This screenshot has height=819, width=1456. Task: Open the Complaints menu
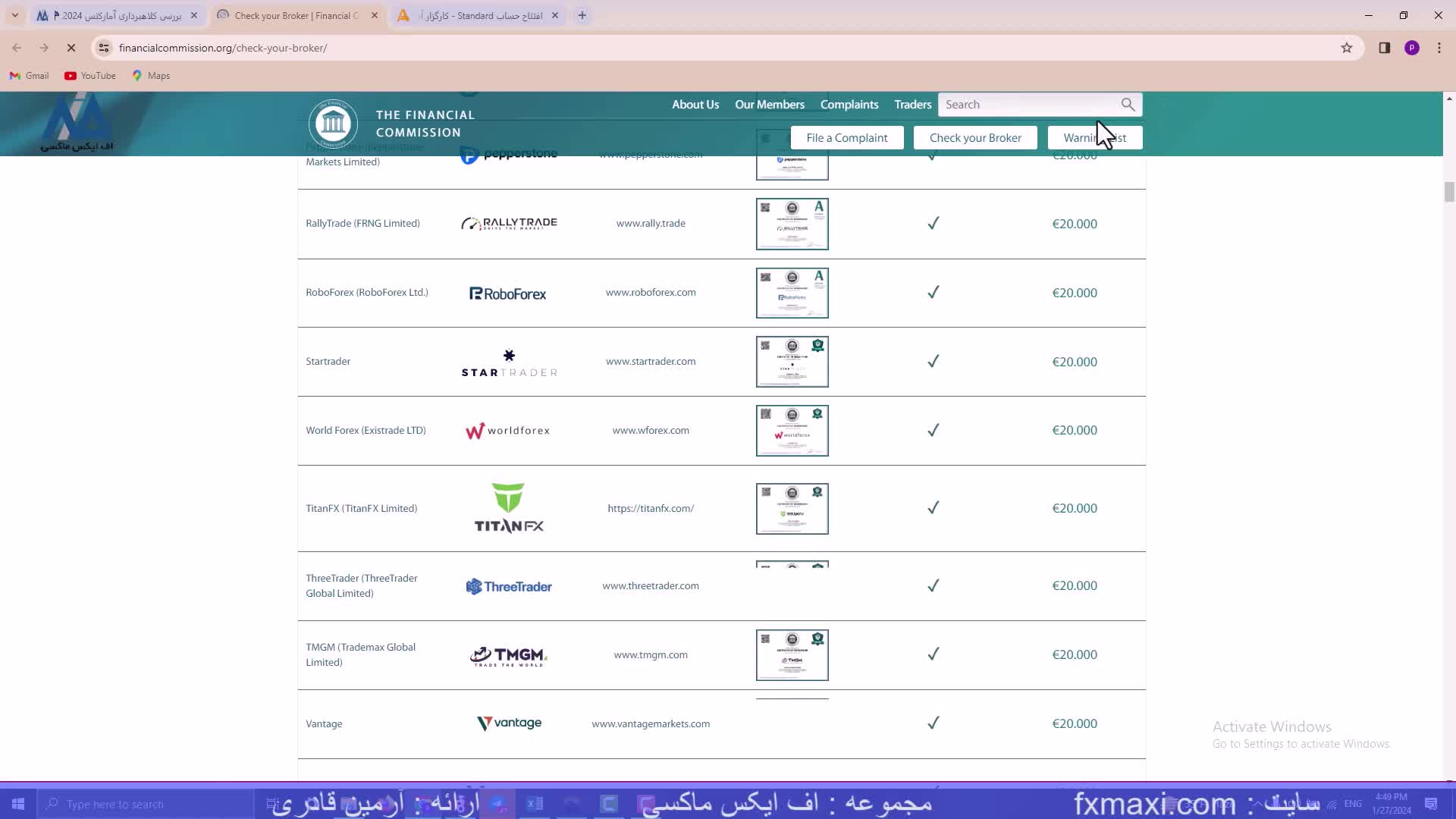tap(849, 105)
